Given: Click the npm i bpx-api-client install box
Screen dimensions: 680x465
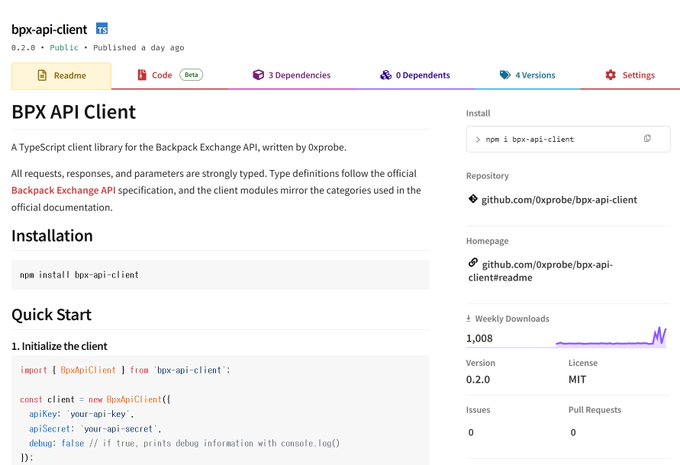Looking at the screenshot, I should (x=568, y=139).
